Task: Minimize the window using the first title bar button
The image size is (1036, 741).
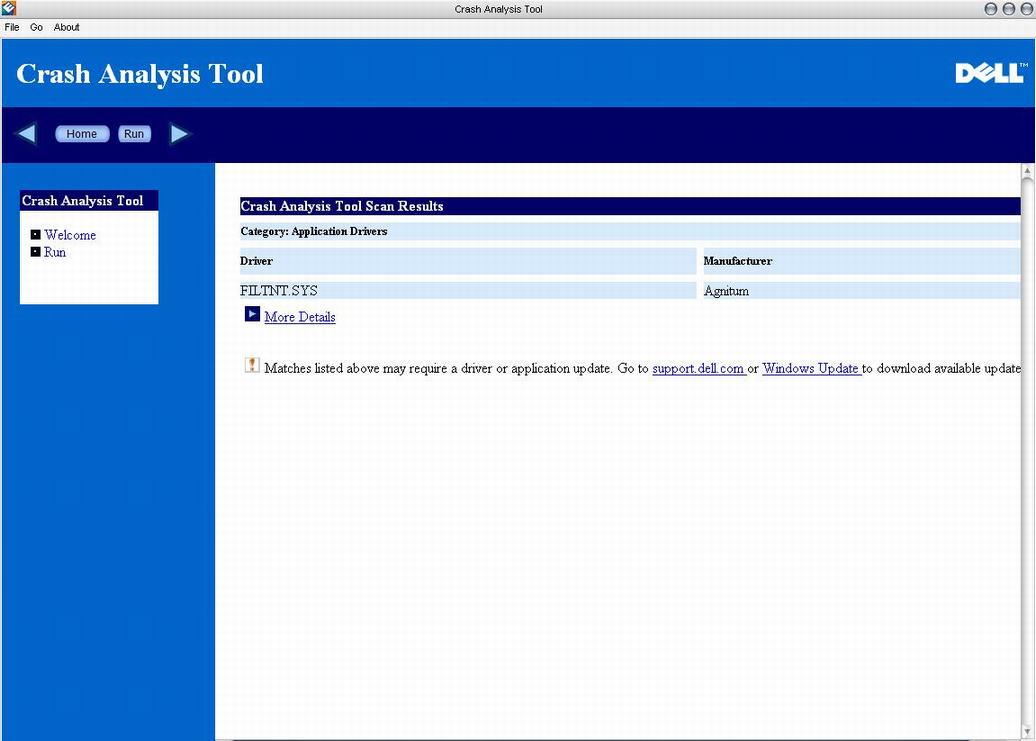Action: 990,9
